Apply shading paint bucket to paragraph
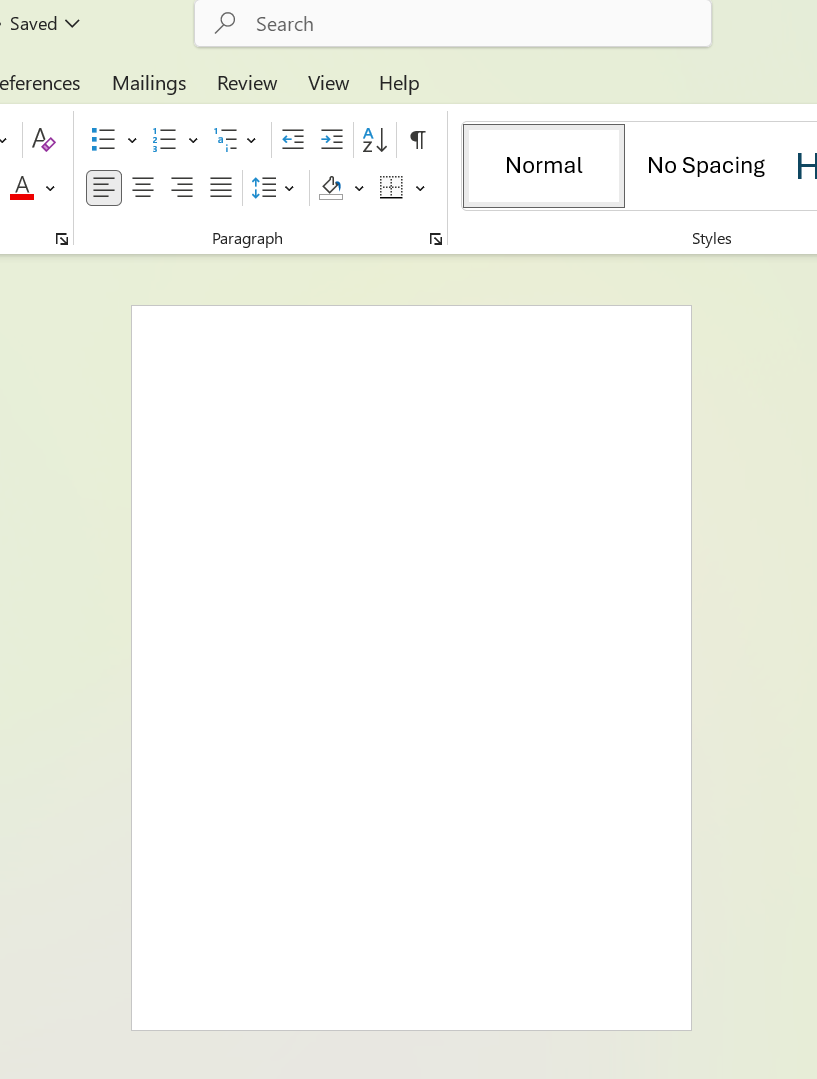This screenshot has height=1079, width=817. tap(332, 188)
